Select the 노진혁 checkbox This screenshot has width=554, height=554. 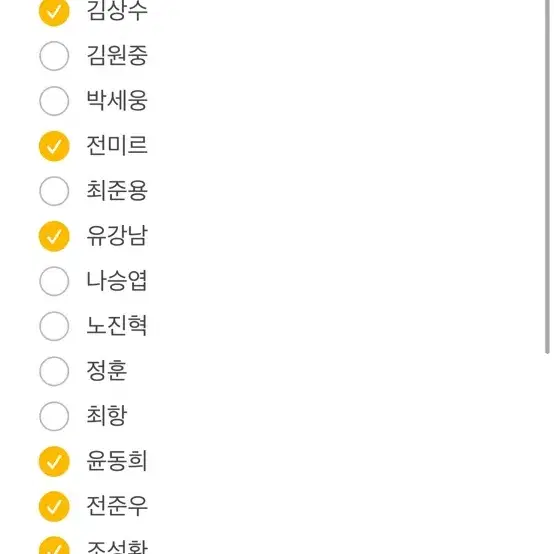(x=54, y=326)
